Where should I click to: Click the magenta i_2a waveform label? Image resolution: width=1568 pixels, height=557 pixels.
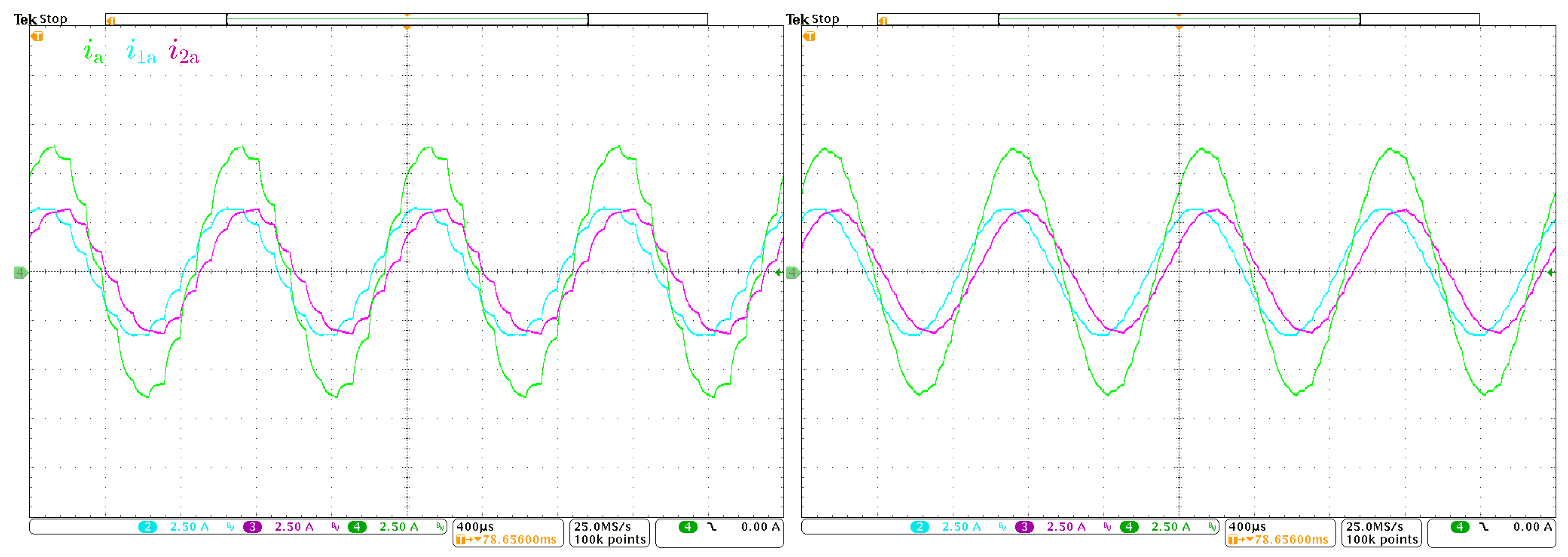[184, 52]
